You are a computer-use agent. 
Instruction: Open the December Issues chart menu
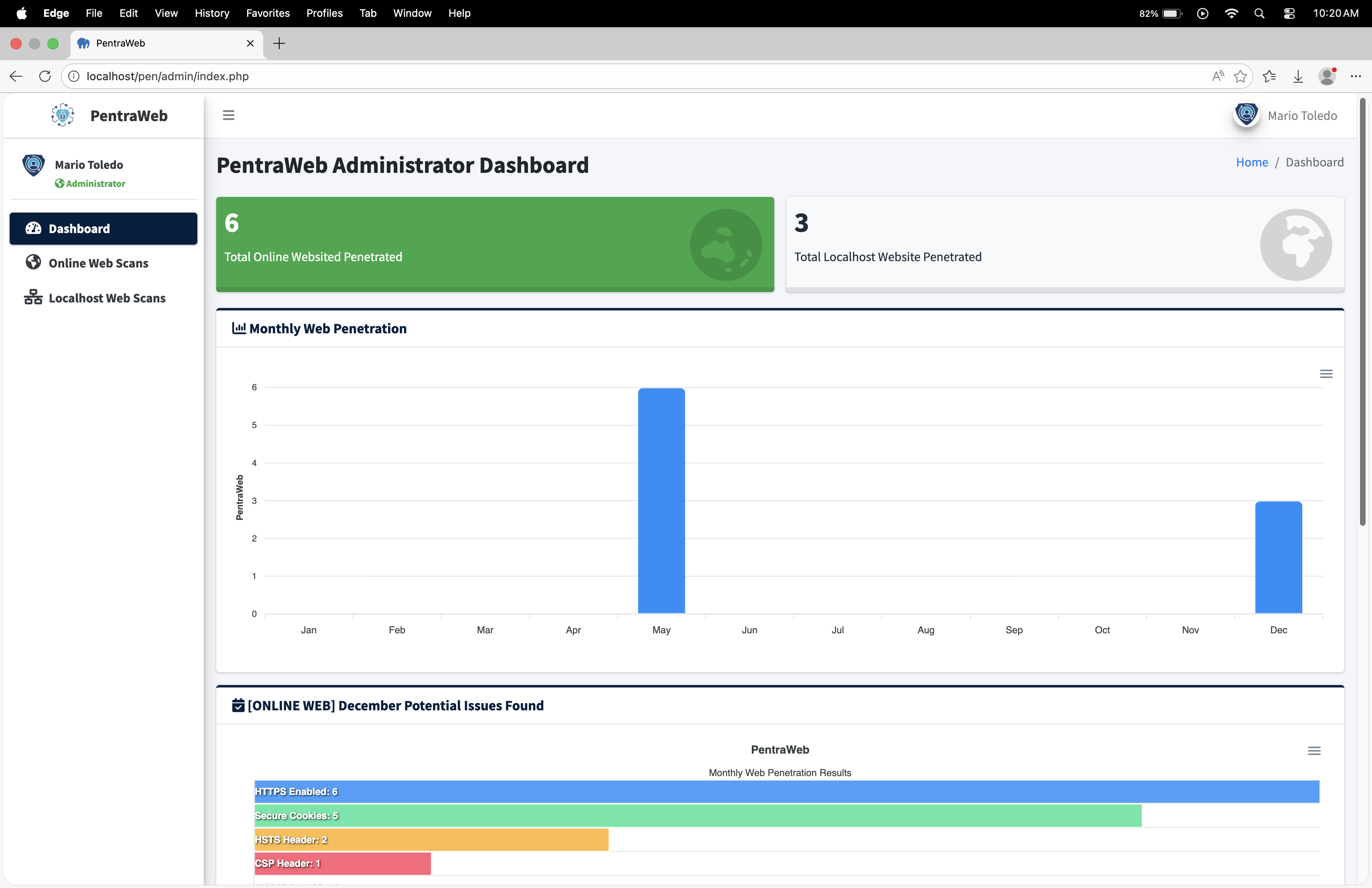1314,751
